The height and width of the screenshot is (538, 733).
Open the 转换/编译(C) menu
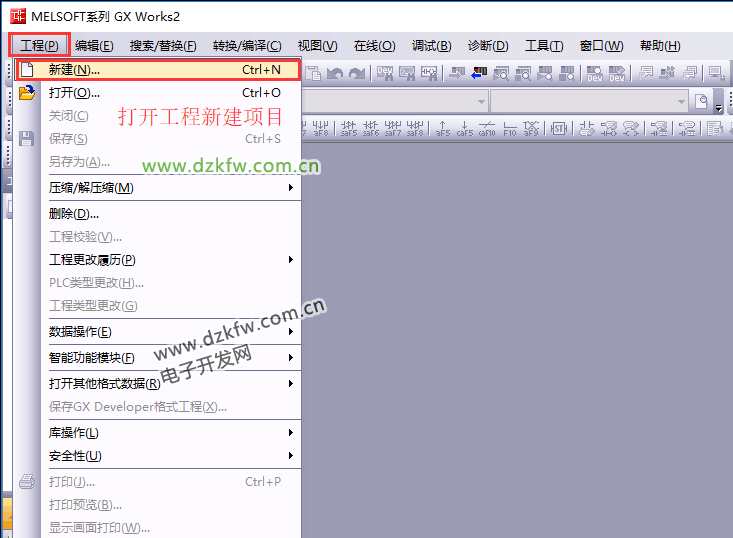pyautogui.click(x=247, y=46)
